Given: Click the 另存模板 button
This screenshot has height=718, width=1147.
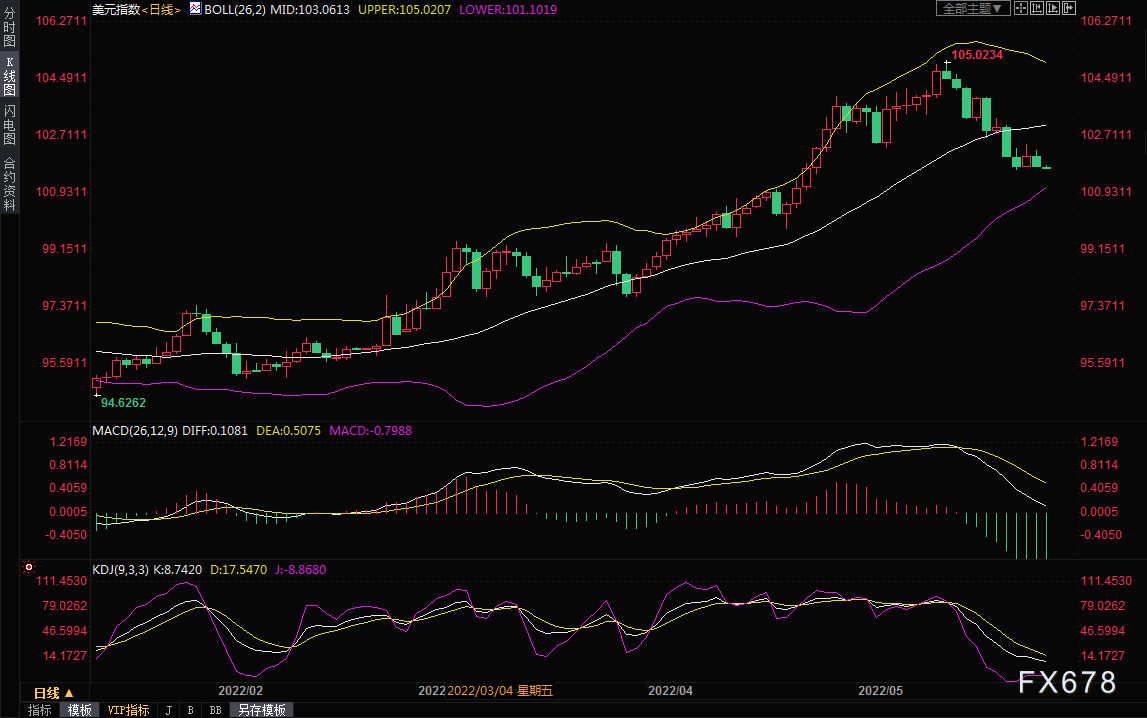Looking at the screenshot, I should (x=262, y=710).
